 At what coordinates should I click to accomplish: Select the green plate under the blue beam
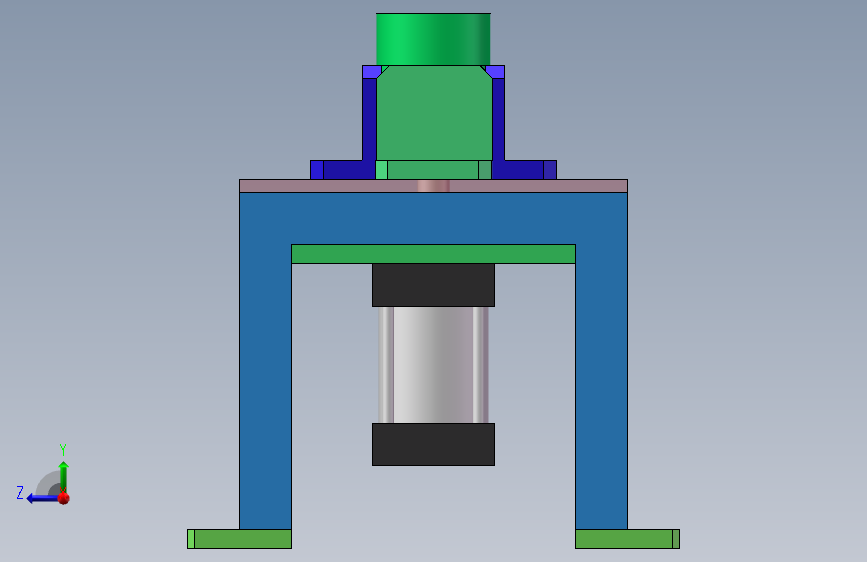click(433, 254)
